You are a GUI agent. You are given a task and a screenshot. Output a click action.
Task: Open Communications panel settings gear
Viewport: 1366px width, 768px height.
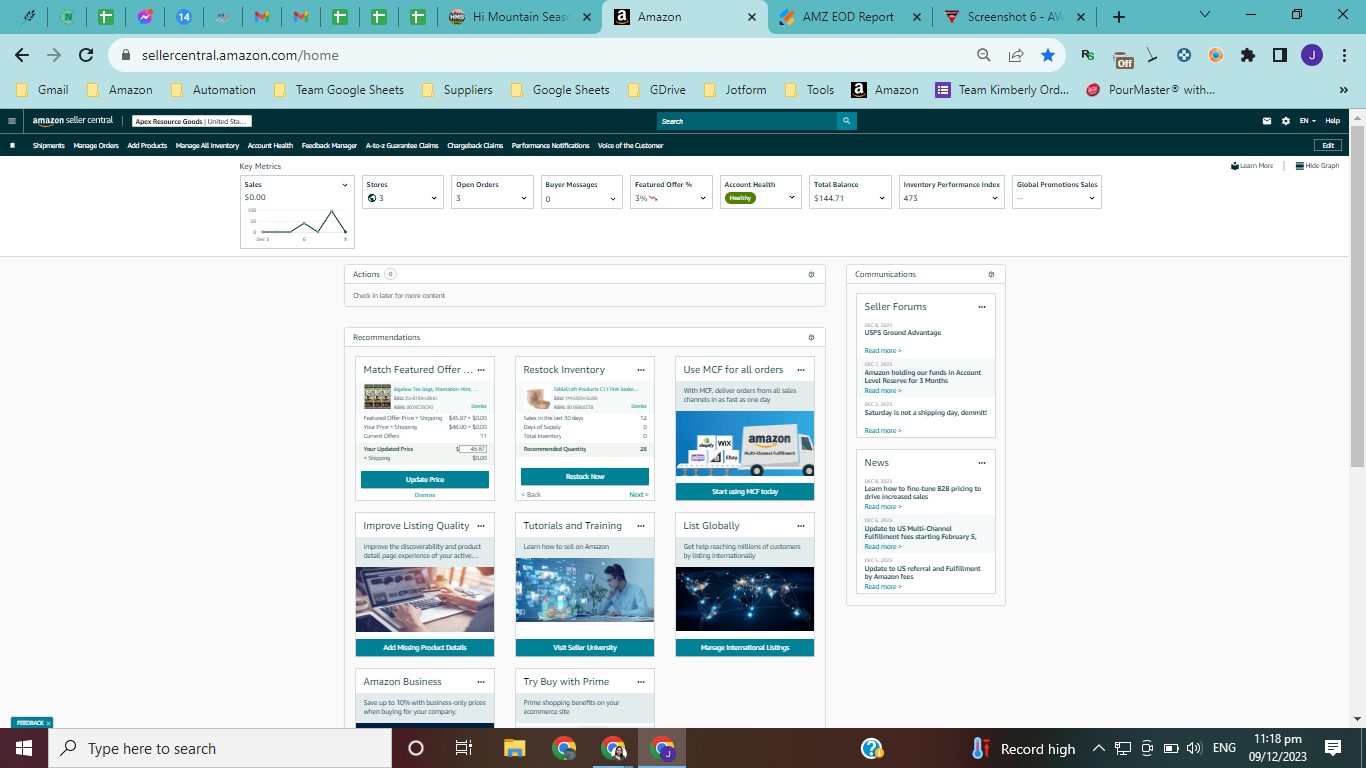tap(991, 274)
